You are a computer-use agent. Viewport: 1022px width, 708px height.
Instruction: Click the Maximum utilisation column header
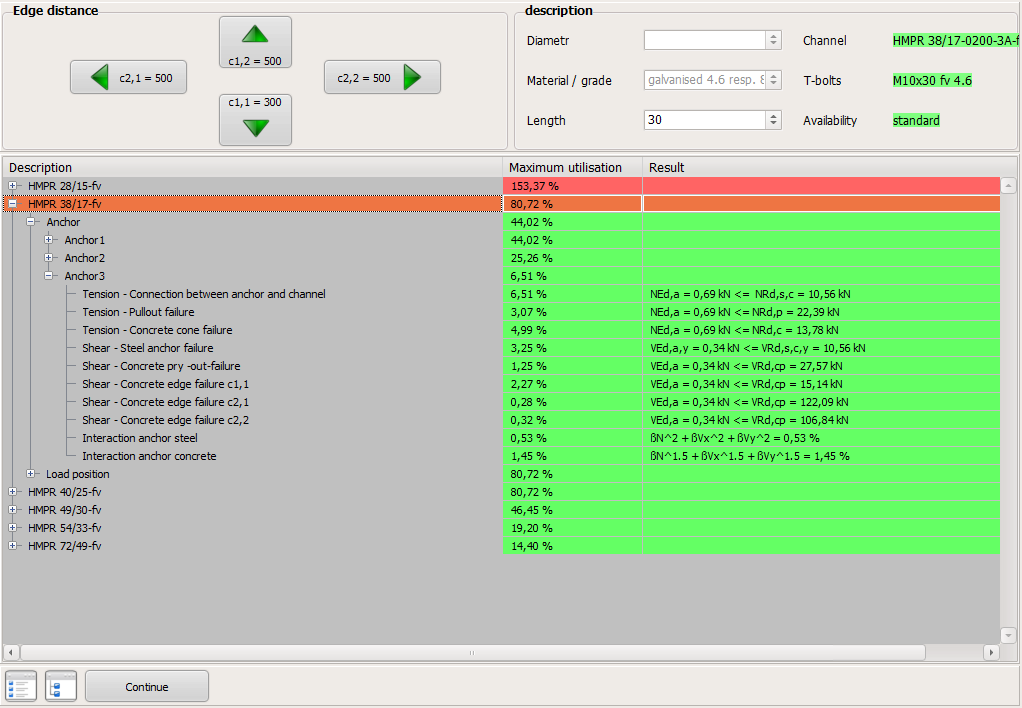[x=572, y=168]
